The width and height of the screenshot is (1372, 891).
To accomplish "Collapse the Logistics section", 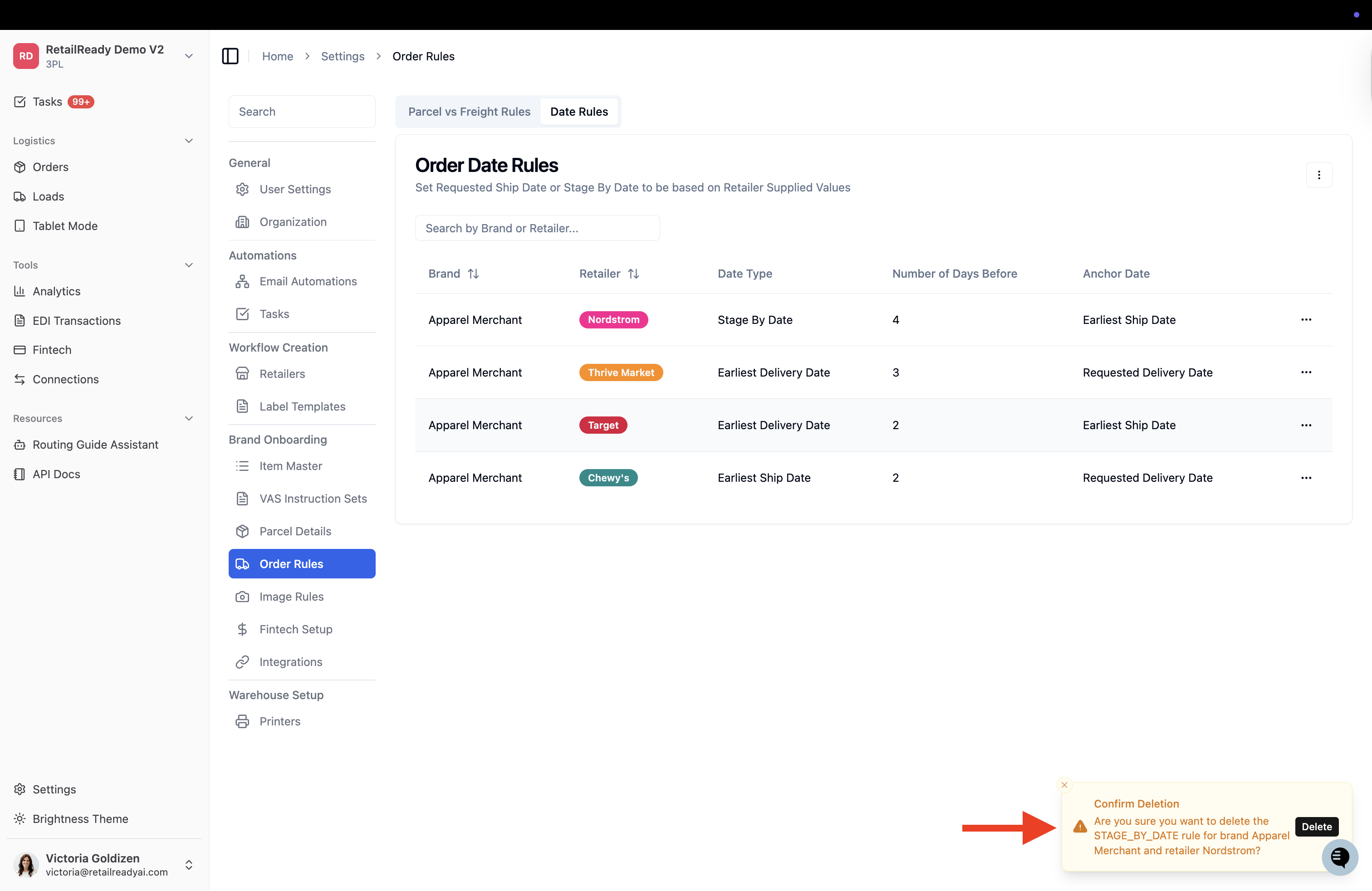I will click(188, 141).
